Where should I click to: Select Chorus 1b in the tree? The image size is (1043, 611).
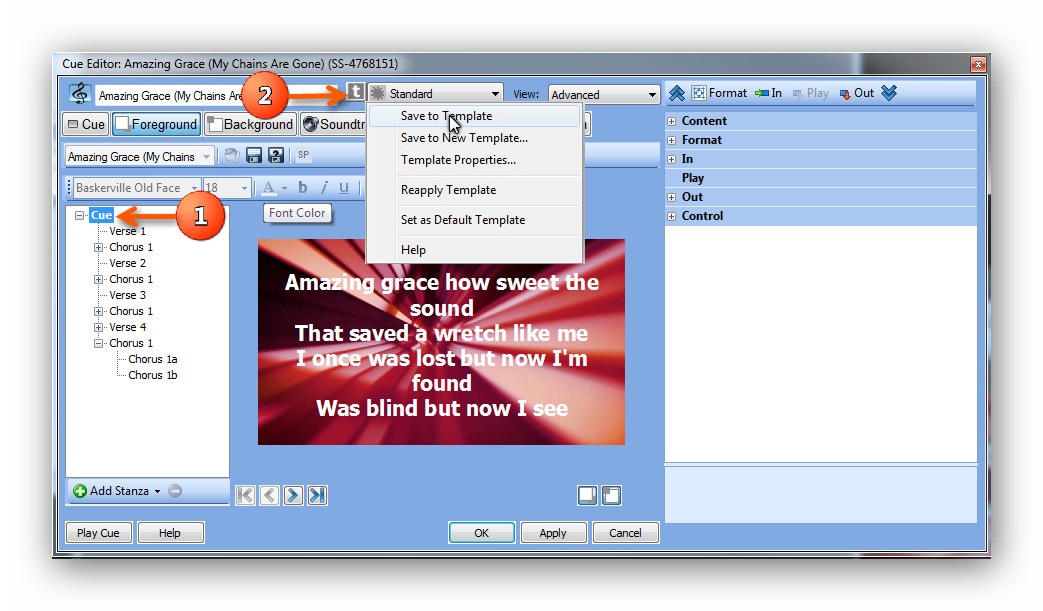pyautogui.click(x=152, y=375)
